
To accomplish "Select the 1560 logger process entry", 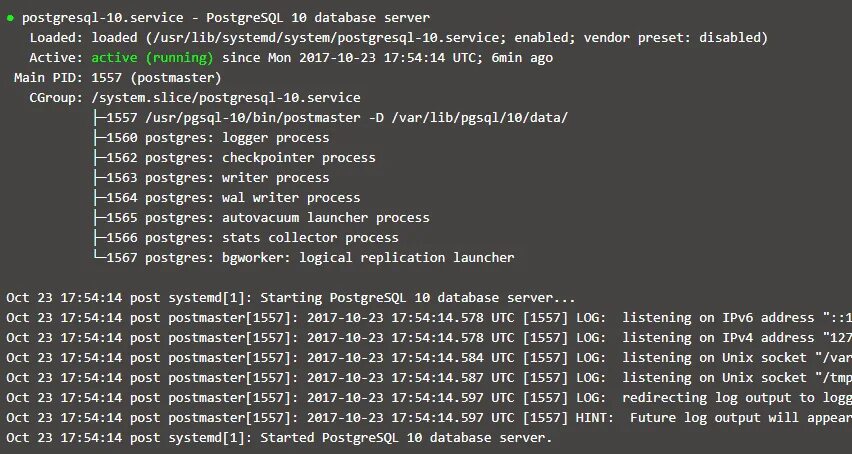I will [x=218, y=138].
